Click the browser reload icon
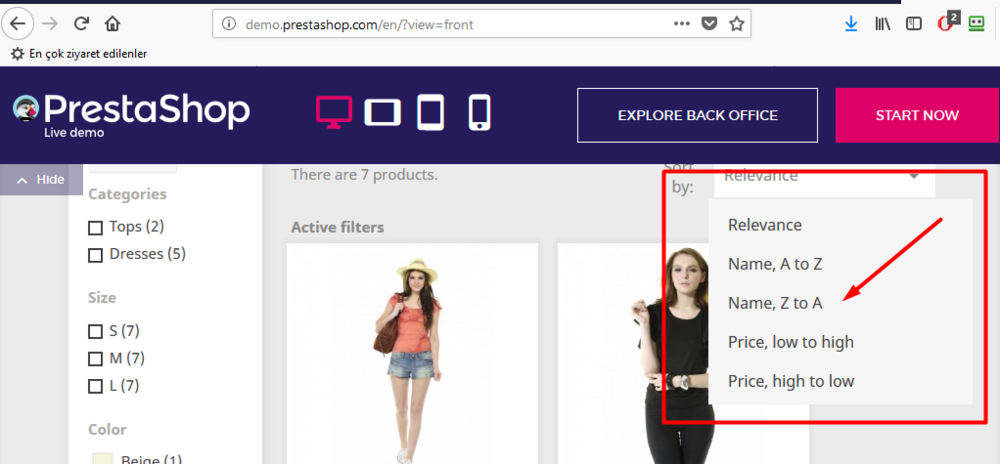 coord(81,23)
